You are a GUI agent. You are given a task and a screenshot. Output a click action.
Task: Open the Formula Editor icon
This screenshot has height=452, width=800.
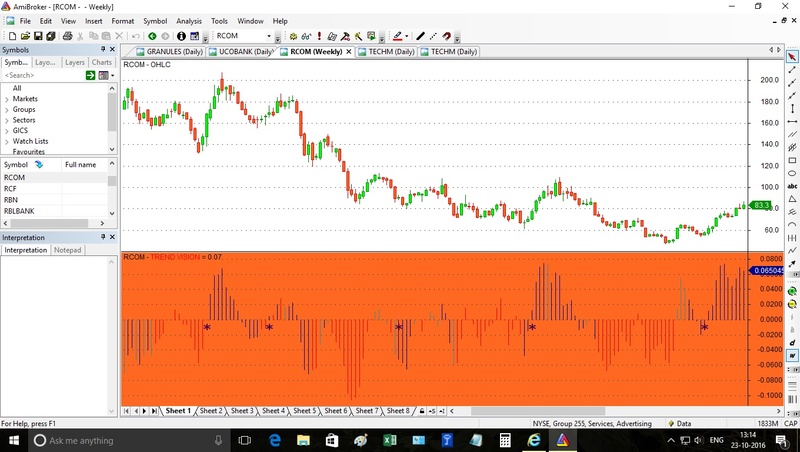click(x=332, y=36)
